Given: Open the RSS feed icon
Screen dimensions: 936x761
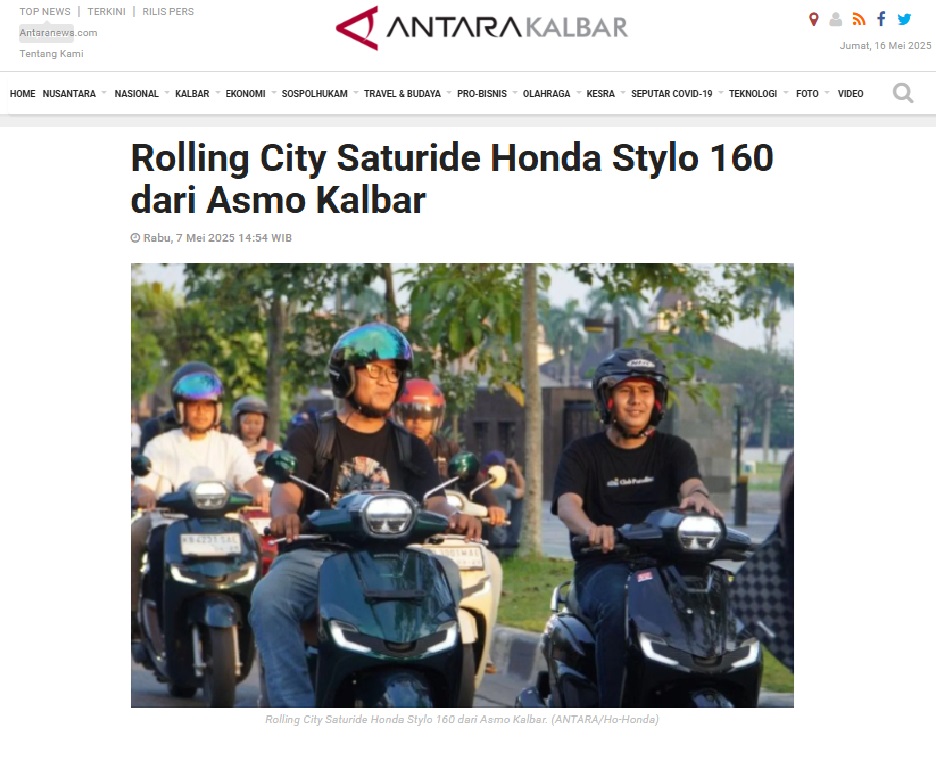Looking at the screenshot, I should point(859,20).
